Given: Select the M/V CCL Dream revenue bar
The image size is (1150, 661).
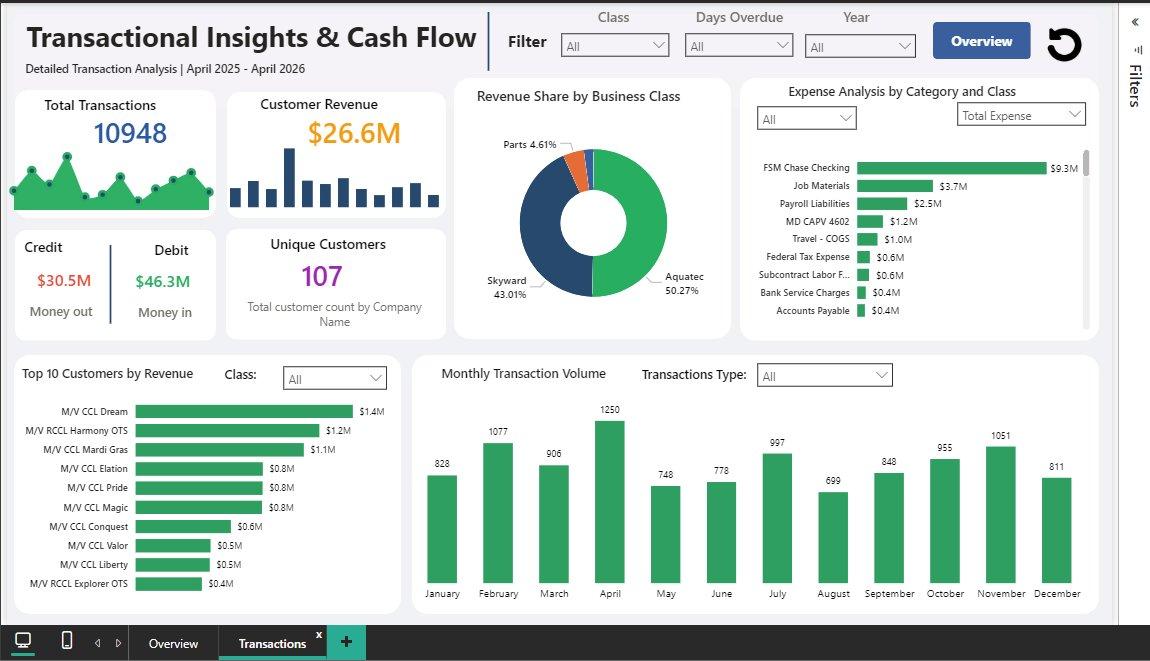Looking at the screenshot, I should point(244,412).
